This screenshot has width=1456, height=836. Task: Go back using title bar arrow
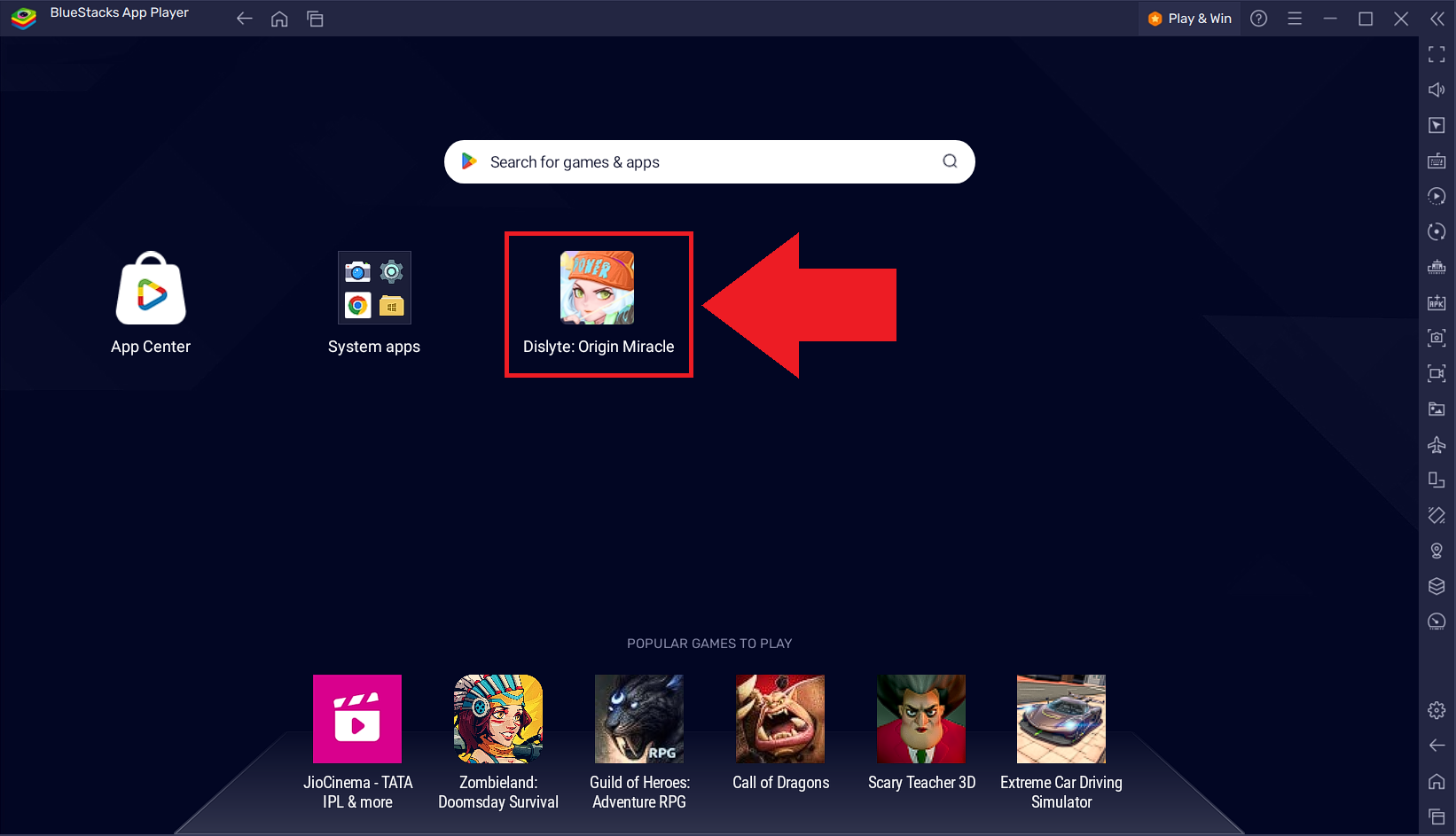pos(245,19)
